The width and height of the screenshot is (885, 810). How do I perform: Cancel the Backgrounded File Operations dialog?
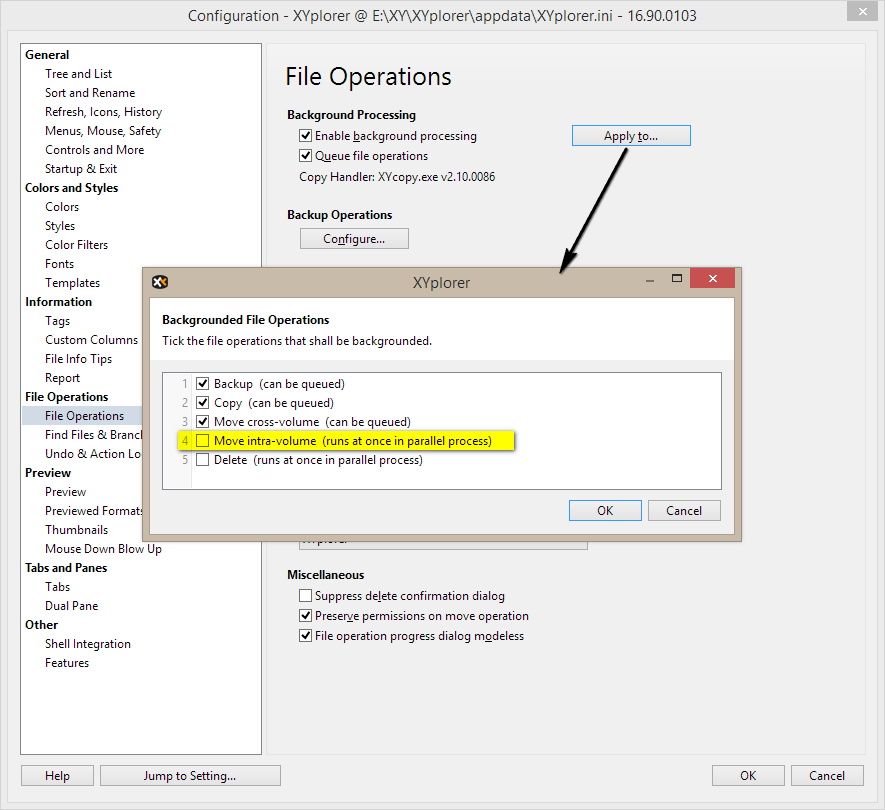click(684, 510)
